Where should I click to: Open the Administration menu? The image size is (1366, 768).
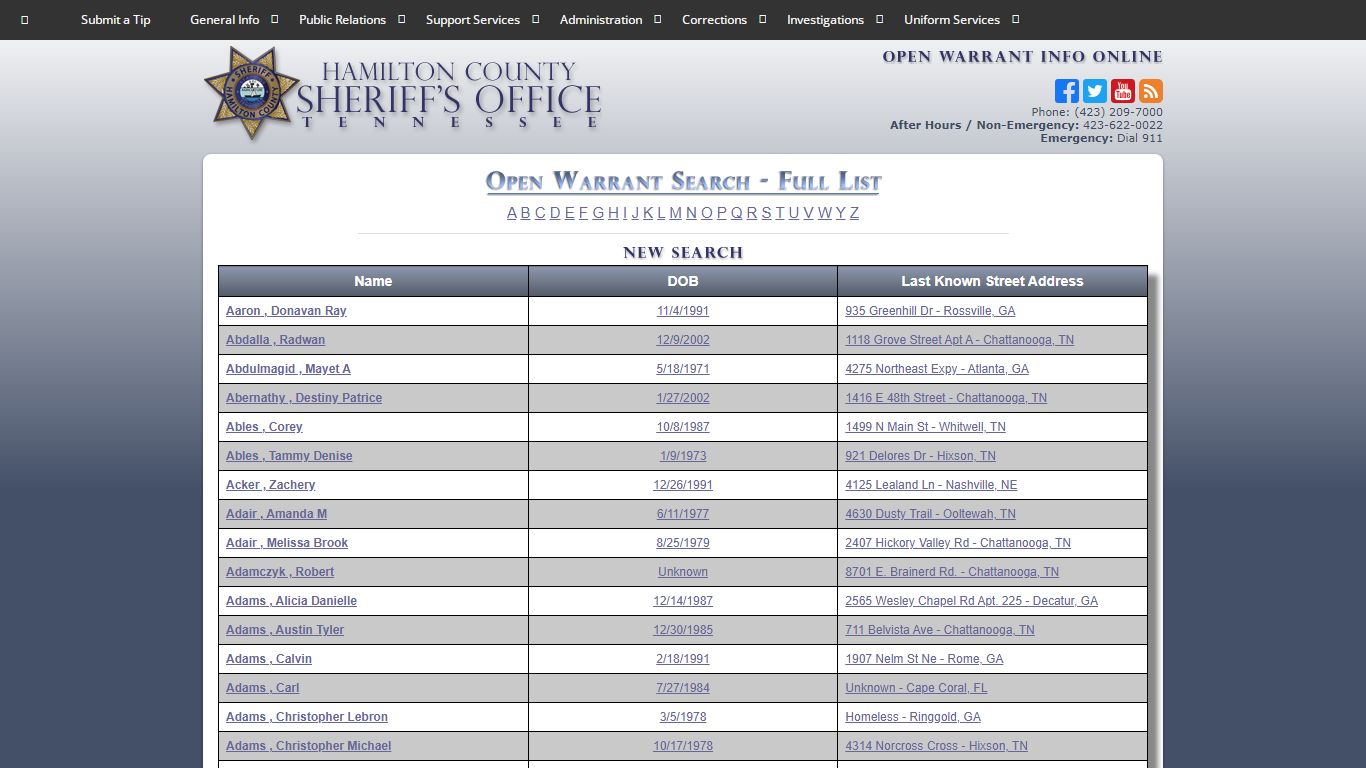[x=601, y=20]
